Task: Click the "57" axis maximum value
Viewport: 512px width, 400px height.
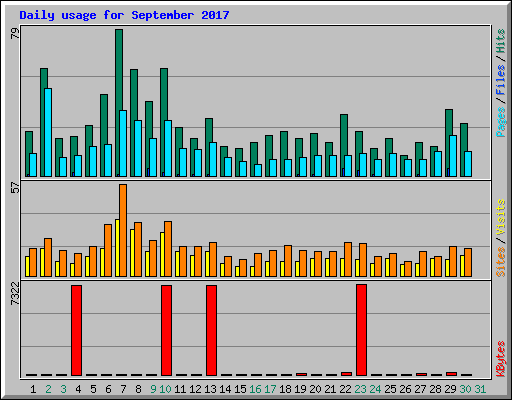Action: [x=15, y=188]
